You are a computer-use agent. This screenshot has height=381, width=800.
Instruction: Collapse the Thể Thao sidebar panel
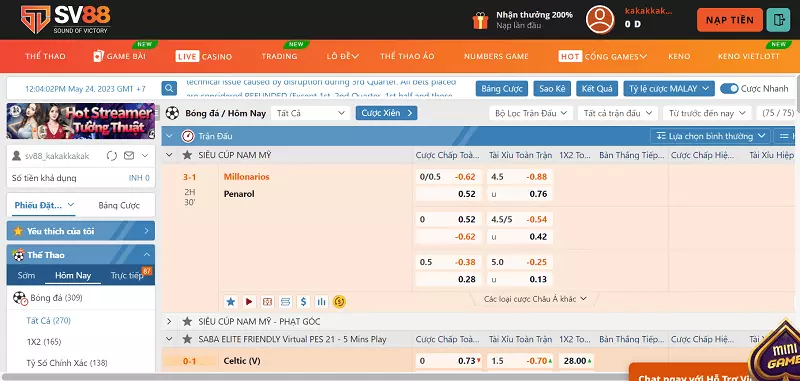146,255
